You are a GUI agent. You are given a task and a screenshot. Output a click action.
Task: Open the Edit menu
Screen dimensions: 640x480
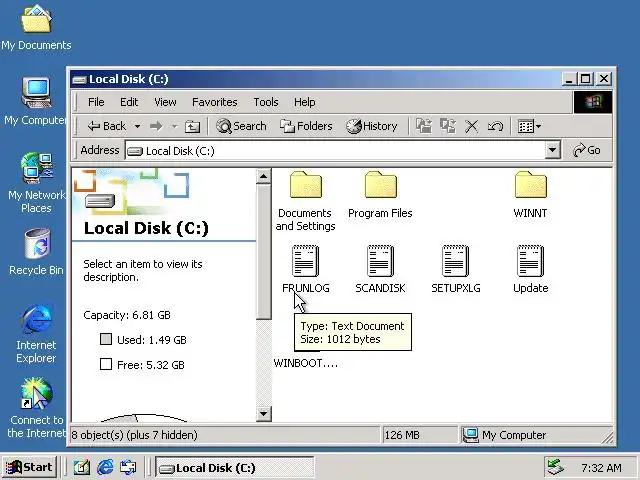pos(129,102)
